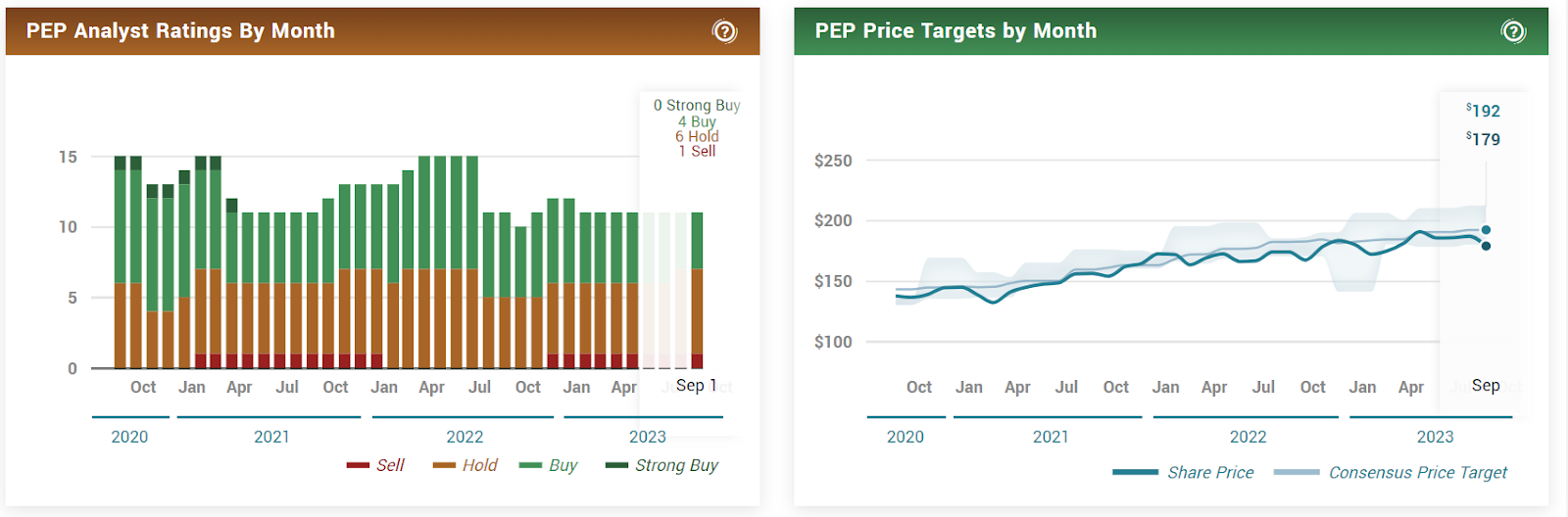Toggle the Buy legend series

[x=548, y=465]
